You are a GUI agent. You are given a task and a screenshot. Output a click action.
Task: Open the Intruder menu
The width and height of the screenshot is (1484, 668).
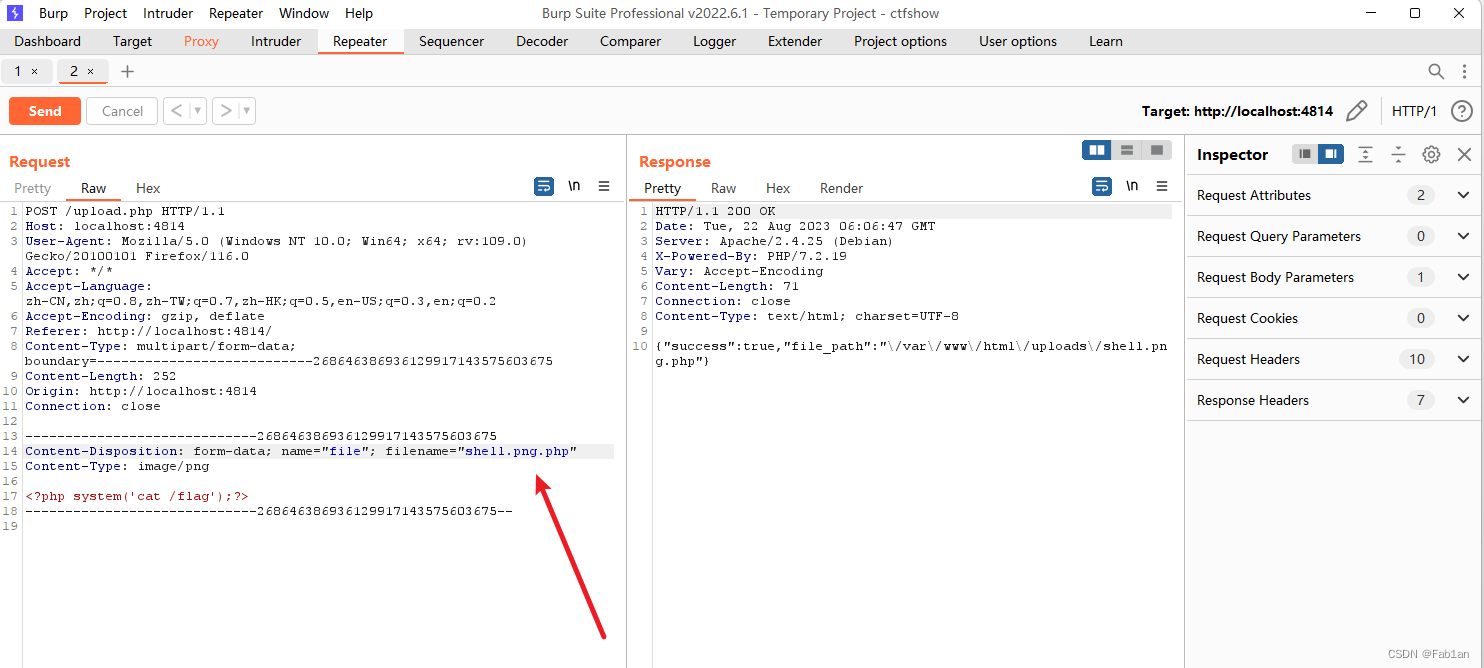pos(168,13)
